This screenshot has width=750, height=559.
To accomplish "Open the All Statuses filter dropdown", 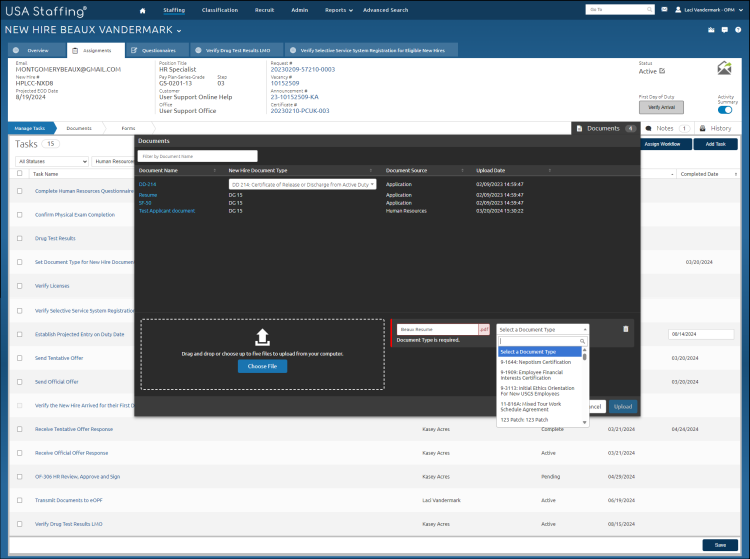I will [x=52, y=161].
